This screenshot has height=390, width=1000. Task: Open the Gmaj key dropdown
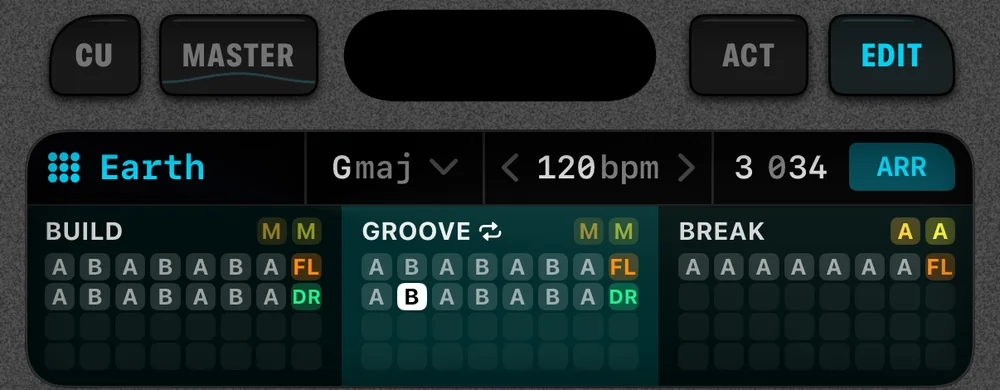tap(395, 168)
